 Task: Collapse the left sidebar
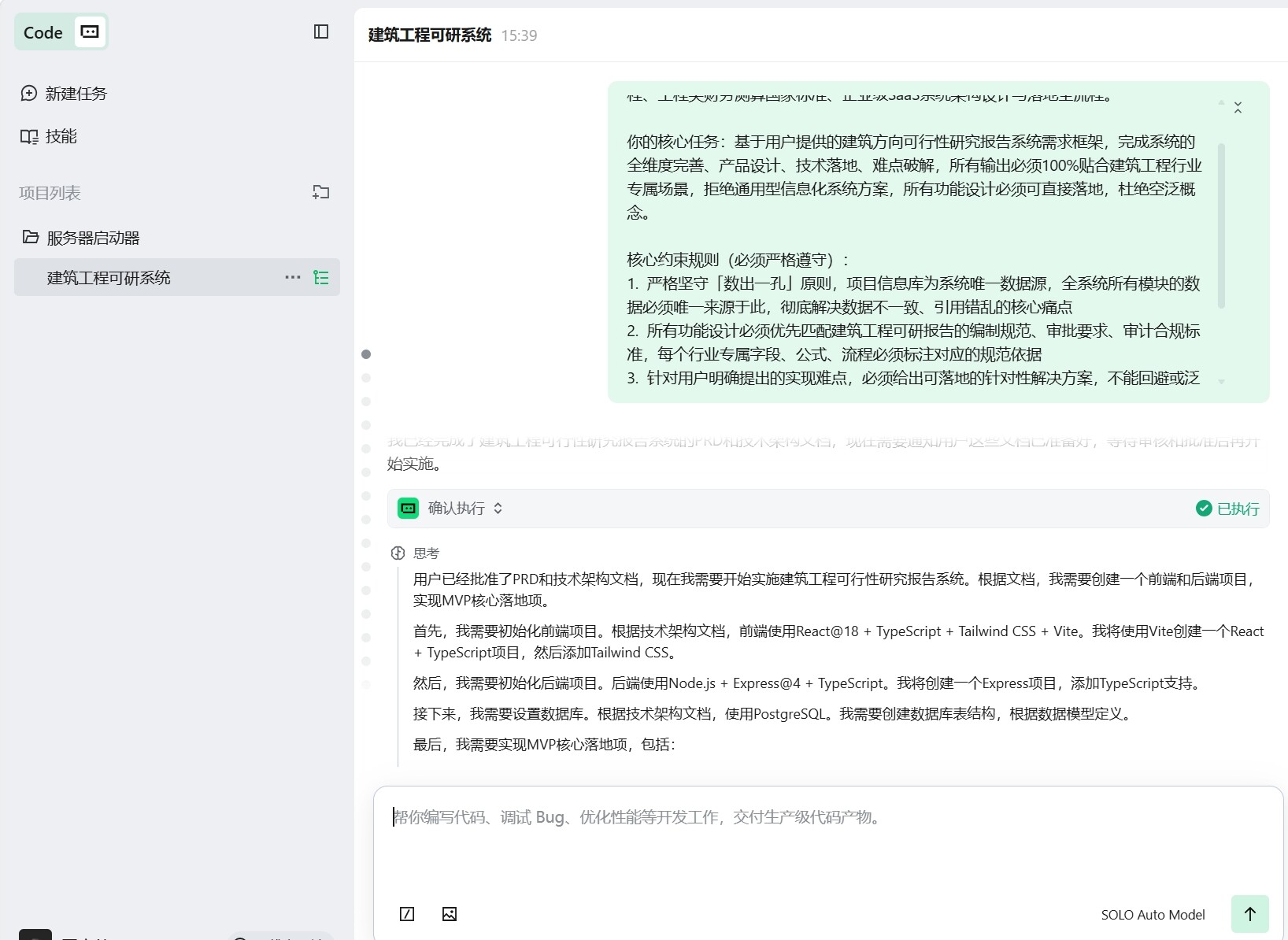pos(320,31)
